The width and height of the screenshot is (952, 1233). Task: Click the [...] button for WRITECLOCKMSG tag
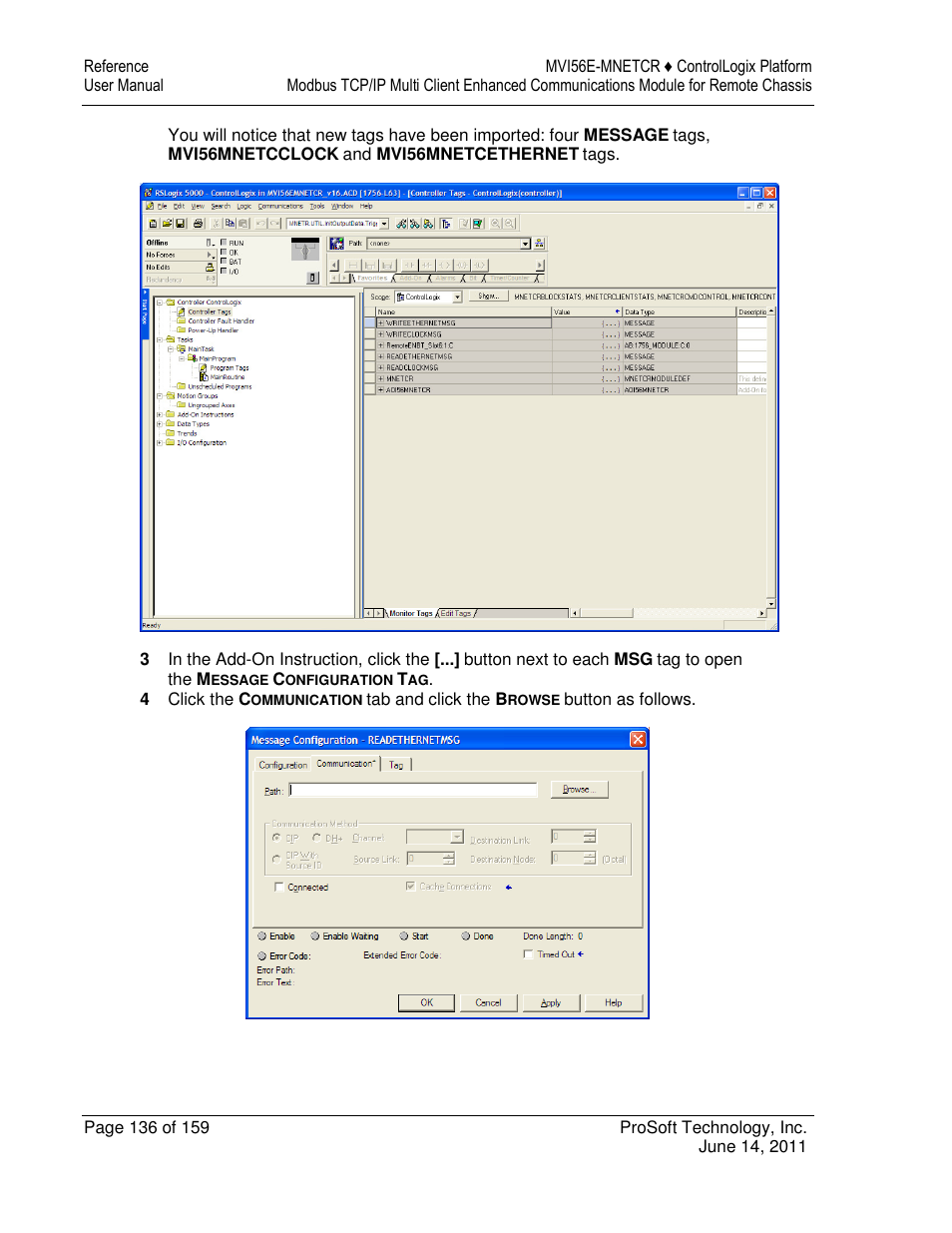tap(611, 334)
